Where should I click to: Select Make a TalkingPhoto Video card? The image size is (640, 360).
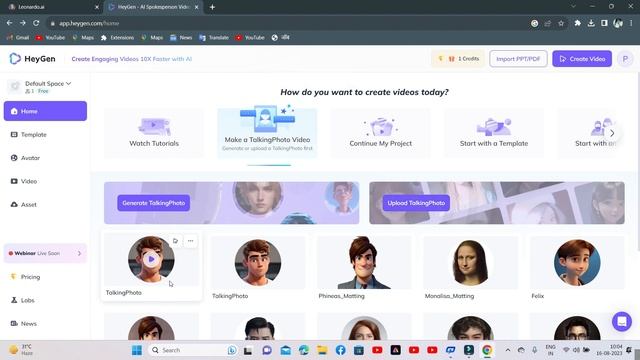tap(267, 133)
